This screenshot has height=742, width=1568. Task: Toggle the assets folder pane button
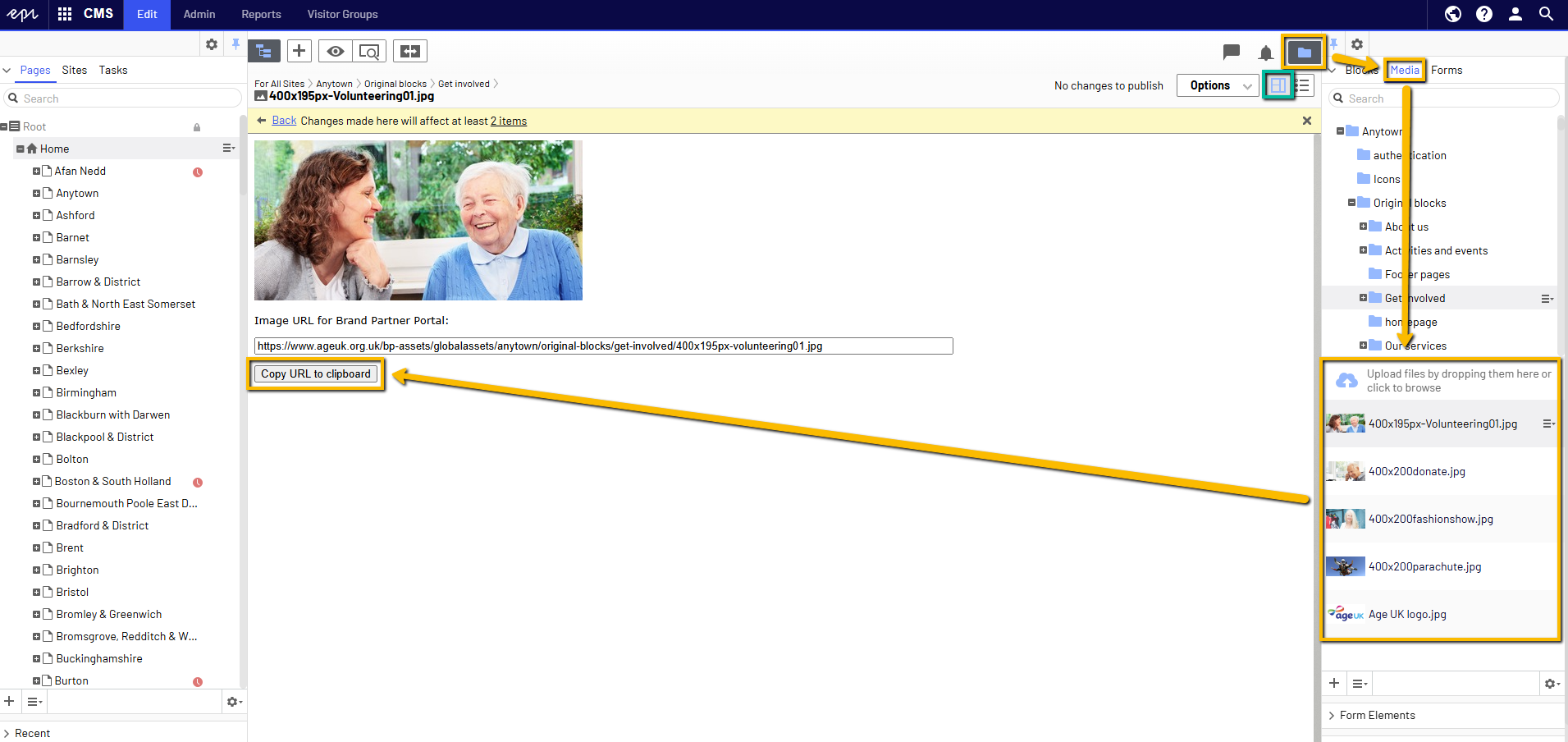click(x=1304, y=52)
